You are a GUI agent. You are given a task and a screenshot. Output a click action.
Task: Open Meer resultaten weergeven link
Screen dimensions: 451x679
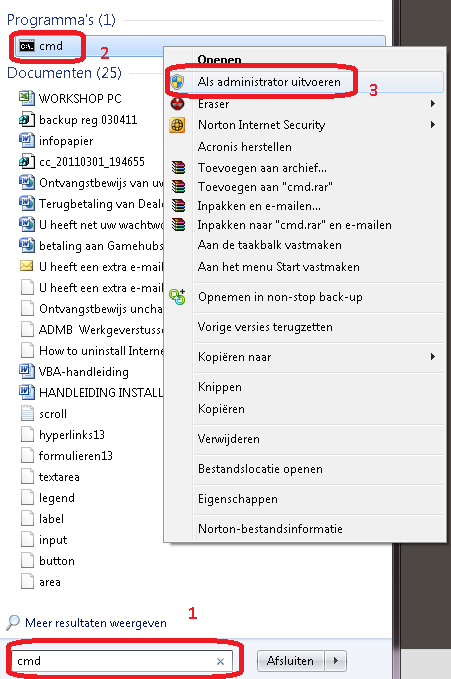point(96,623)
